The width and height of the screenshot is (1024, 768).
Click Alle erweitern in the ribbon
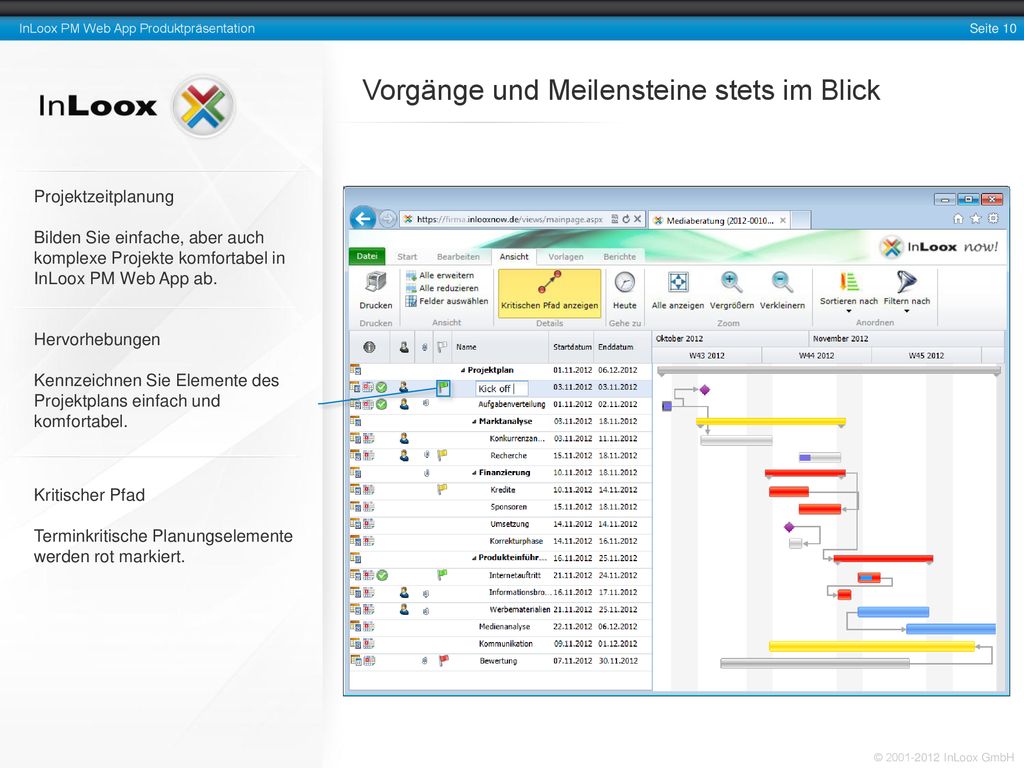[440, 276]
